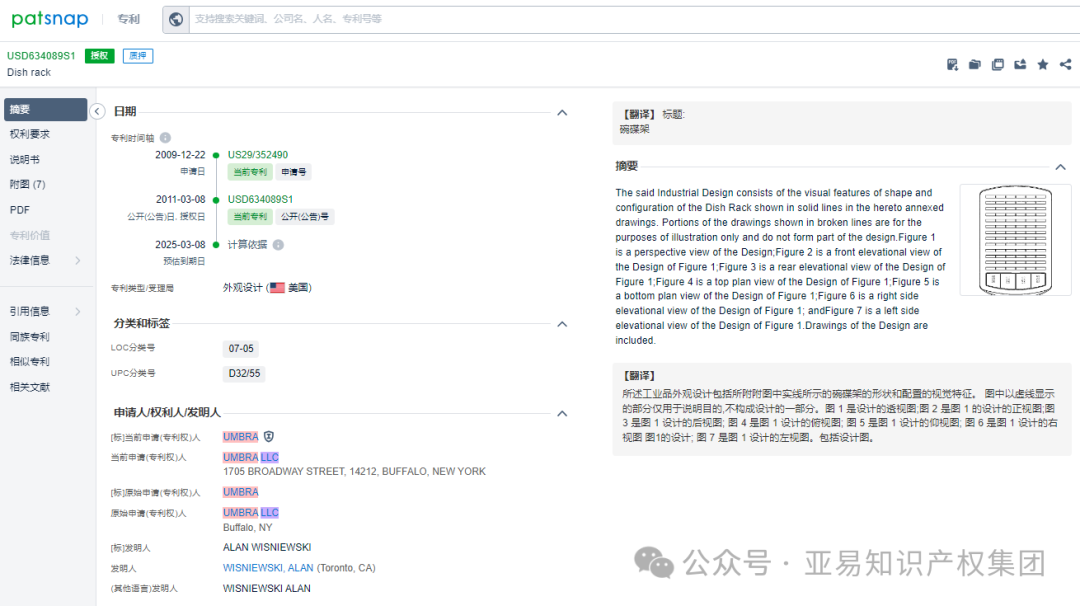The width and height of the screenshot is (1080, 606).
Task: Show info about patent timeline (专利时间轴)
Action: [165, 138]
